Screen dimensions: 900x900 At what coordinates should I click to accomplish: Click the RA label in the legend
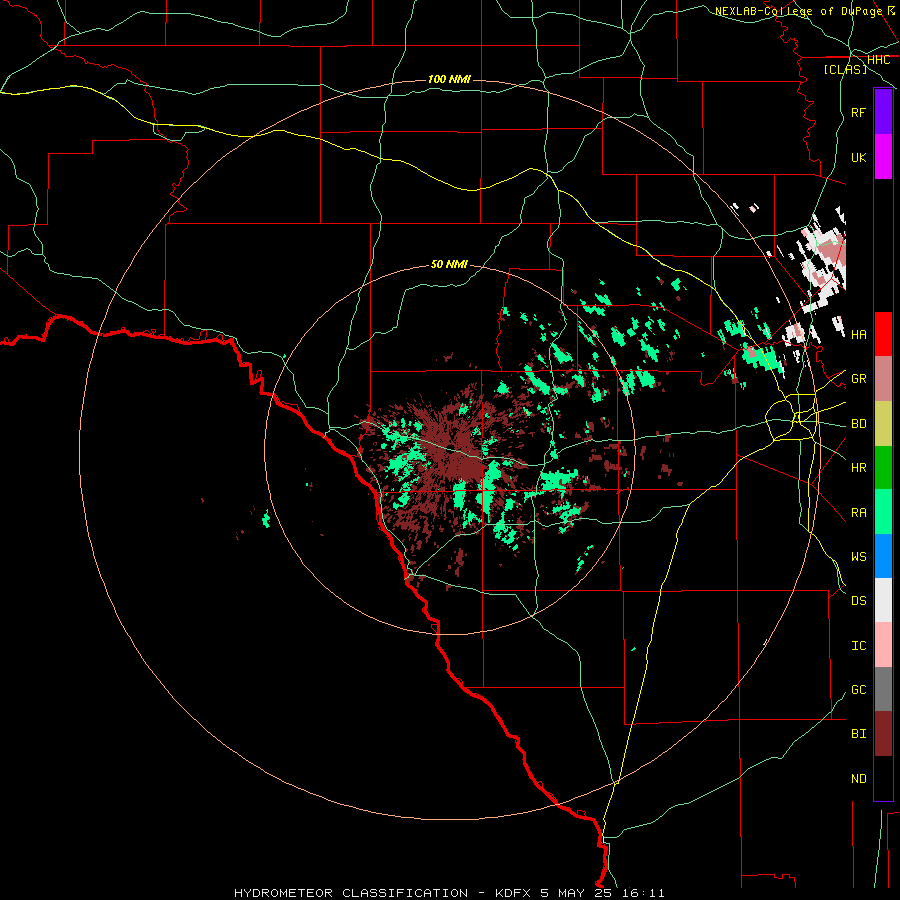click(x=858, y=513)
